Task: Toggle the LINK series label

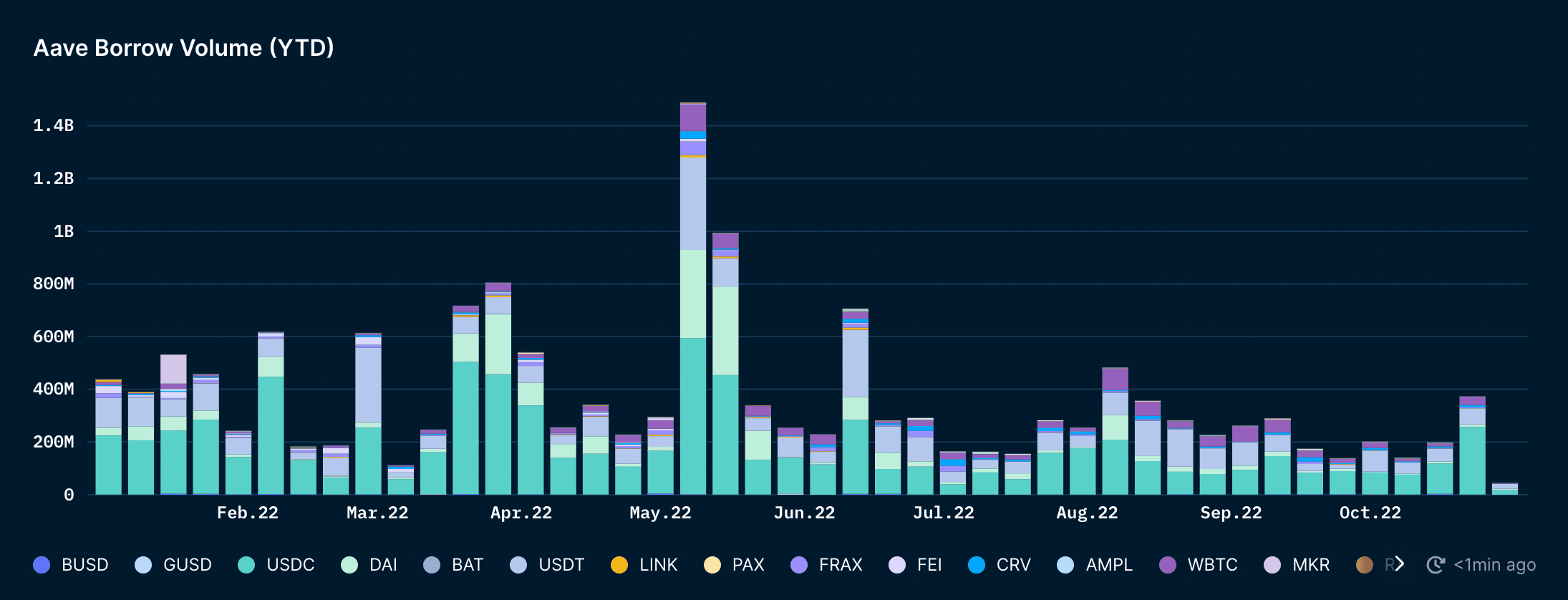Action: pyautogui.click(x=659, y=565)
